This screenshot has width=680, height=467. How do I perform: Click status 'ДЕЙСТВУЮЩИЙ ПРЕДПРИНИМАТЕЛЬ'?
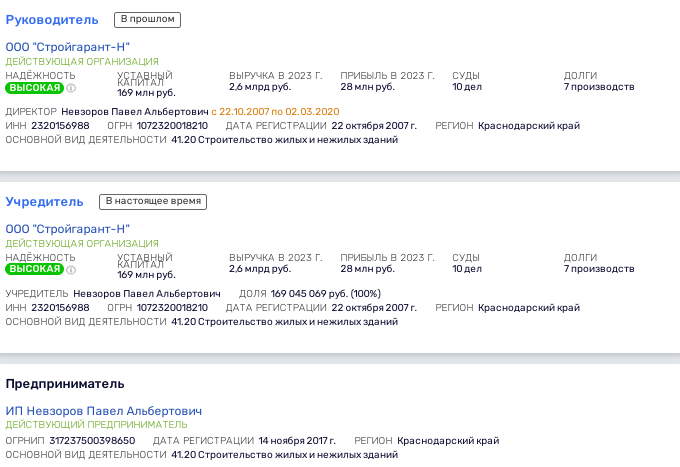pyautogui.click(x=96, y=425)
